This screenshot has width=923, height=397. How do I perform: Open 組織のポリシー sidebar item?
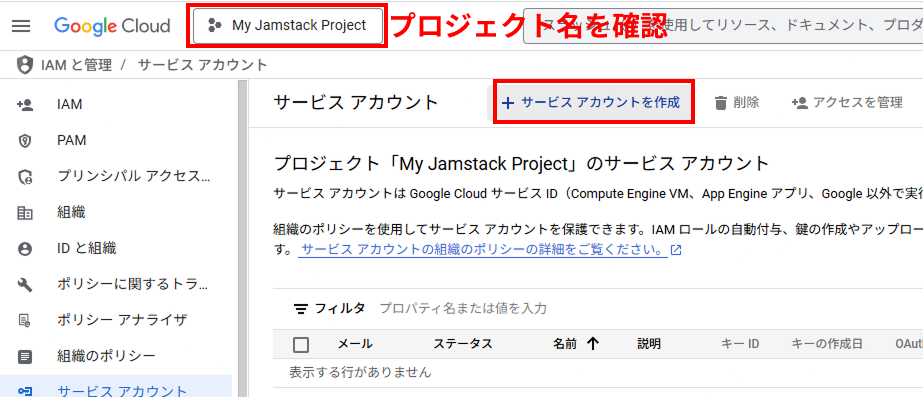coord(106,356)
